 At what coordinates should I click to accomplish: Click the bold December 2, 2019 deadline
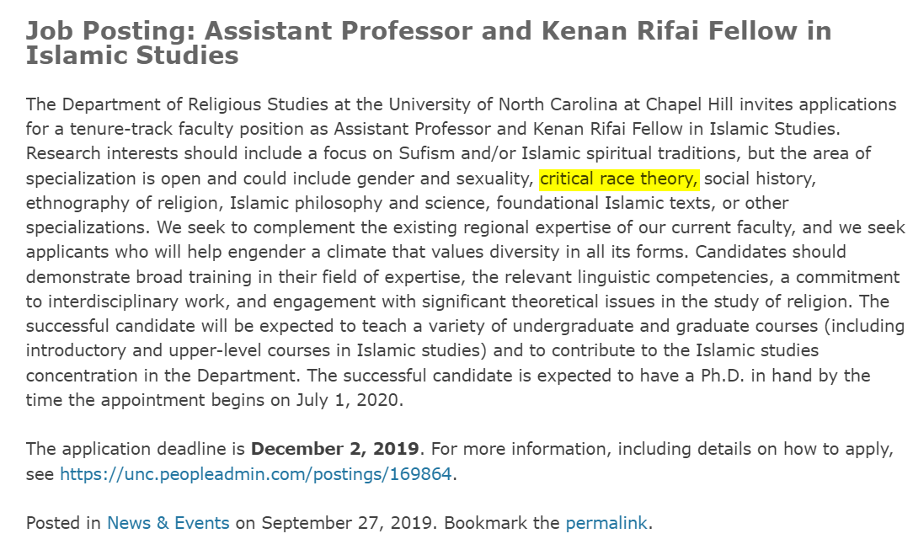coord(335,449)
